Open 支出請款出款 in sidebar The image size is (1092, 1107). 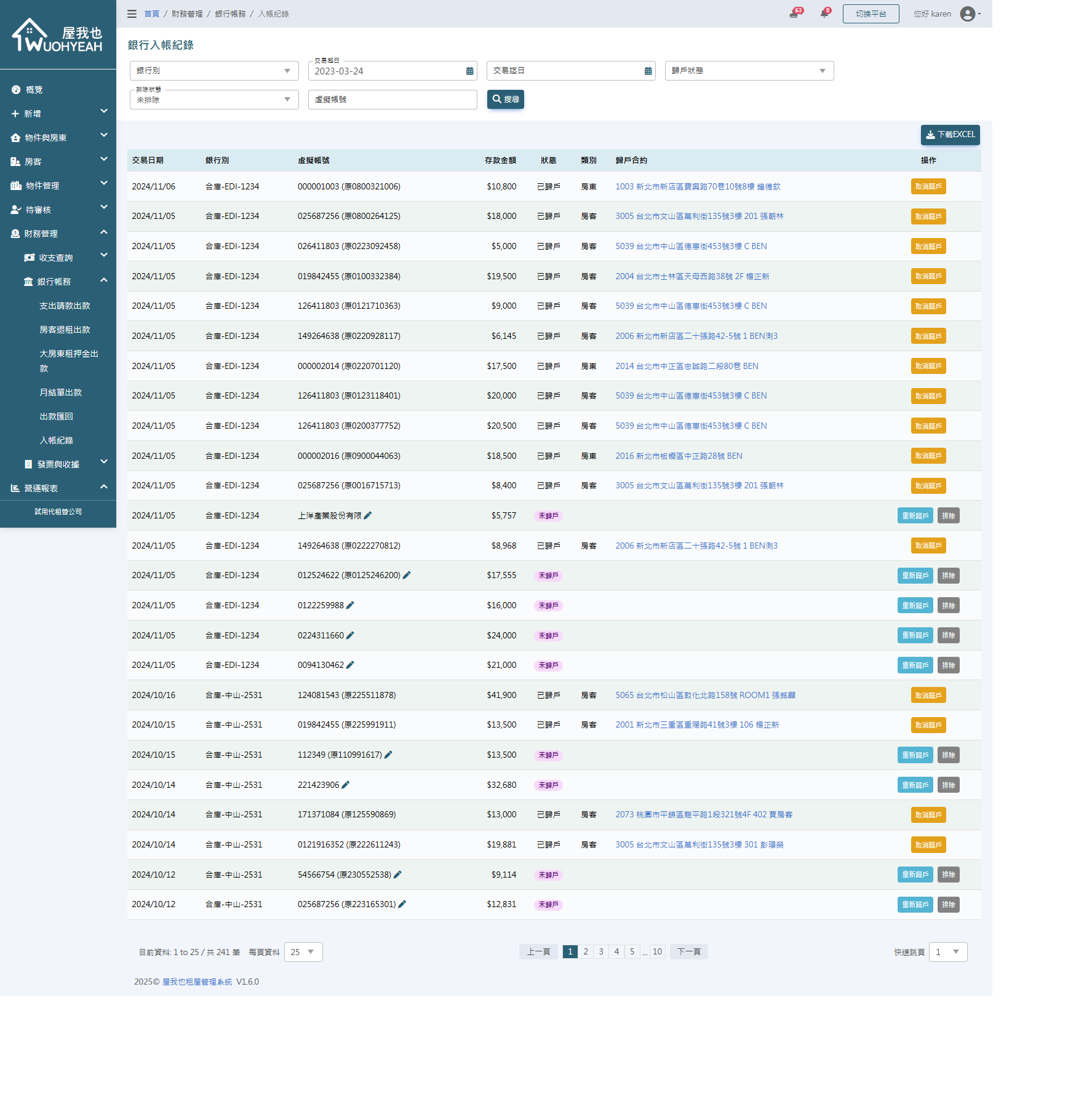[65, 306]
